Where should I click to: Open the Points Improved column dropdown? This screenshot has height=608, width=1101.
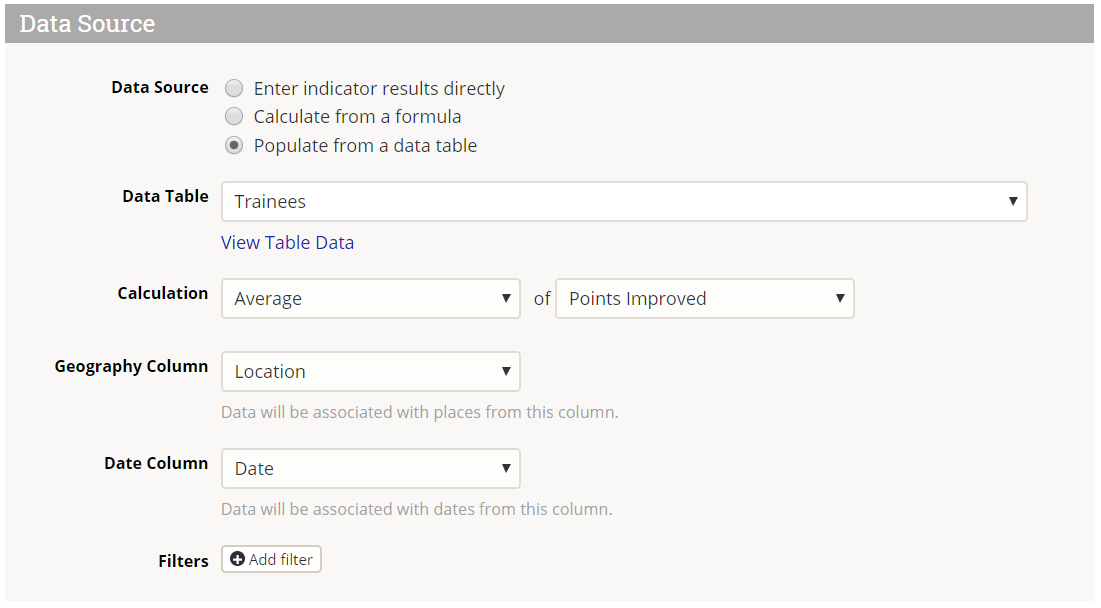pyautogui.click(x=704, y=298)
